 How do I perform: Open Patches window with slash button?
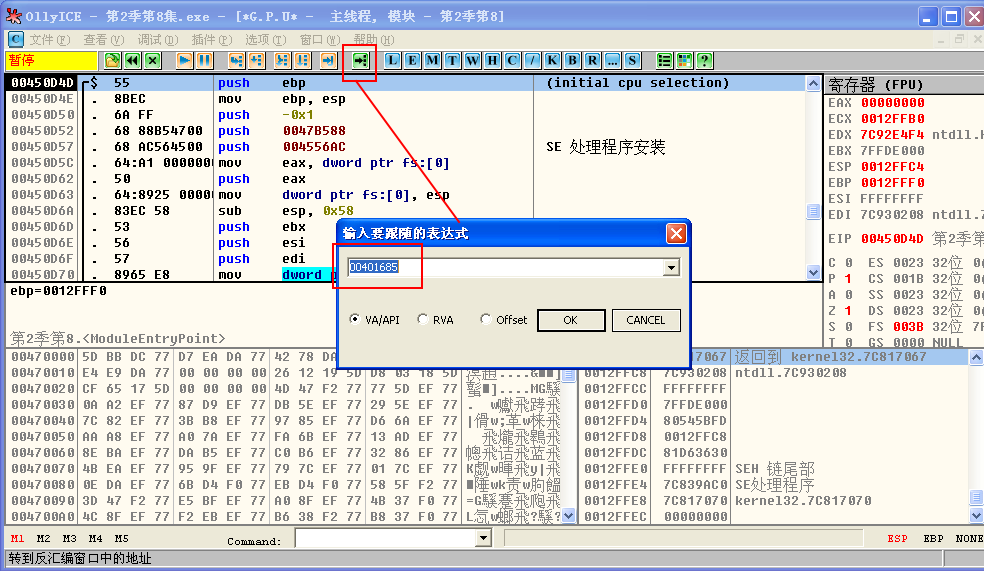coord(532,61)
